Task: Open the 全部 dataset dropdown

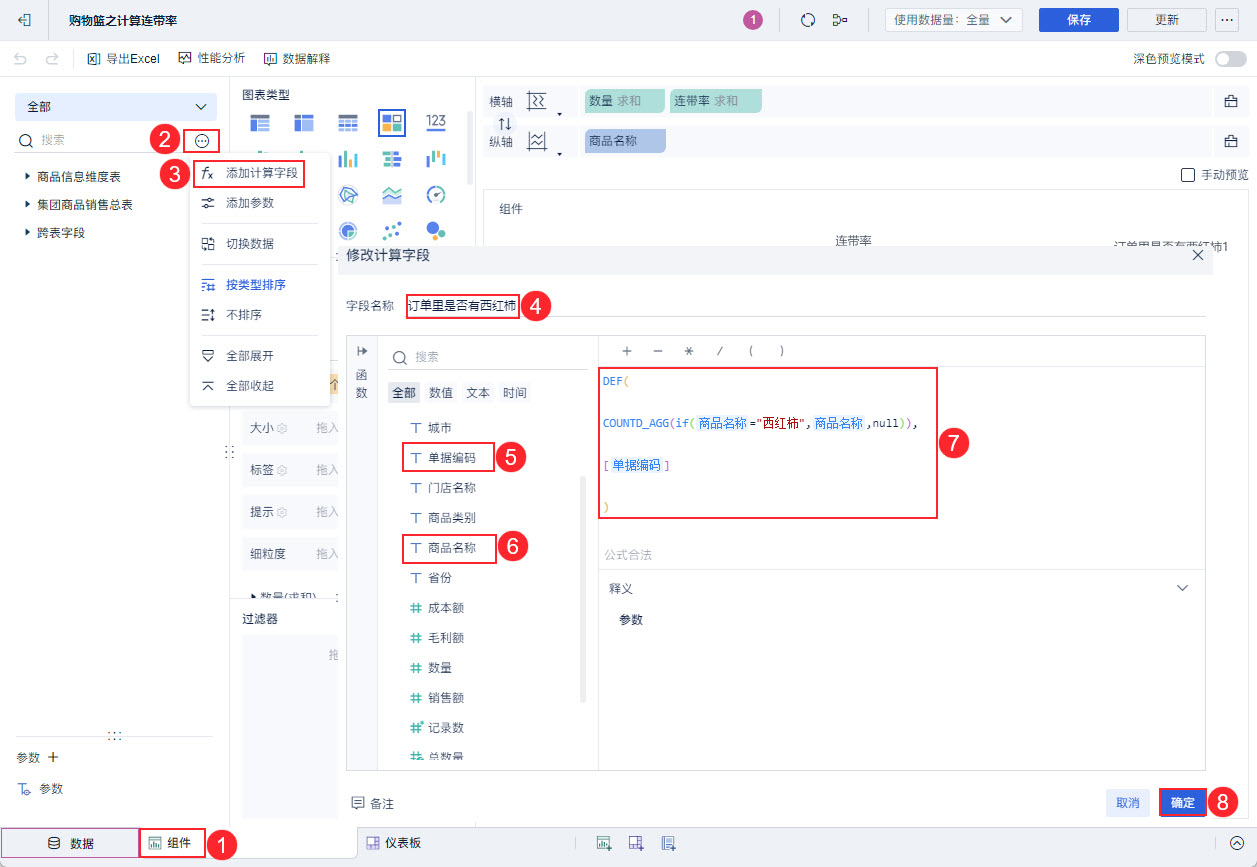Action: pyautogui.click(x=116, y=107)
